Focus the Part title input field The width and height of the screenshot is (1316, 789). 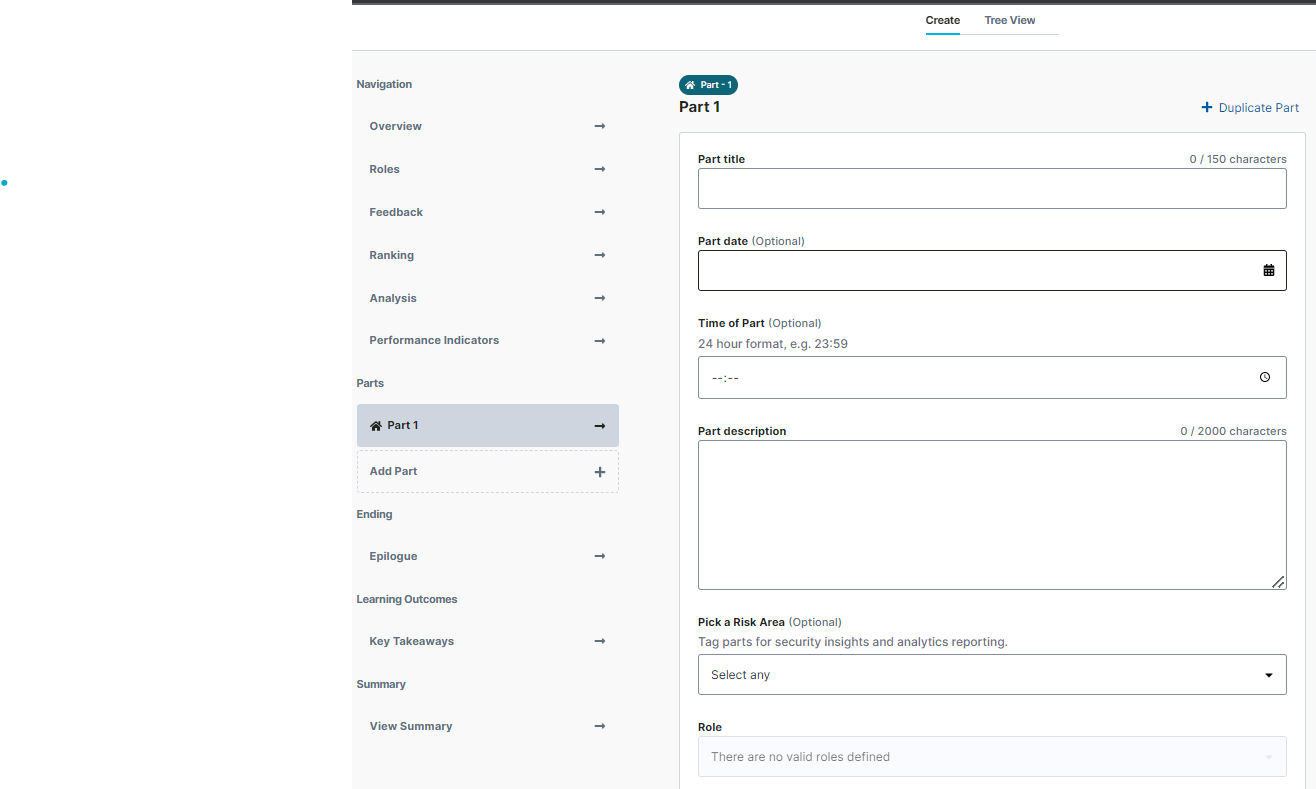[x=991, y=189]
